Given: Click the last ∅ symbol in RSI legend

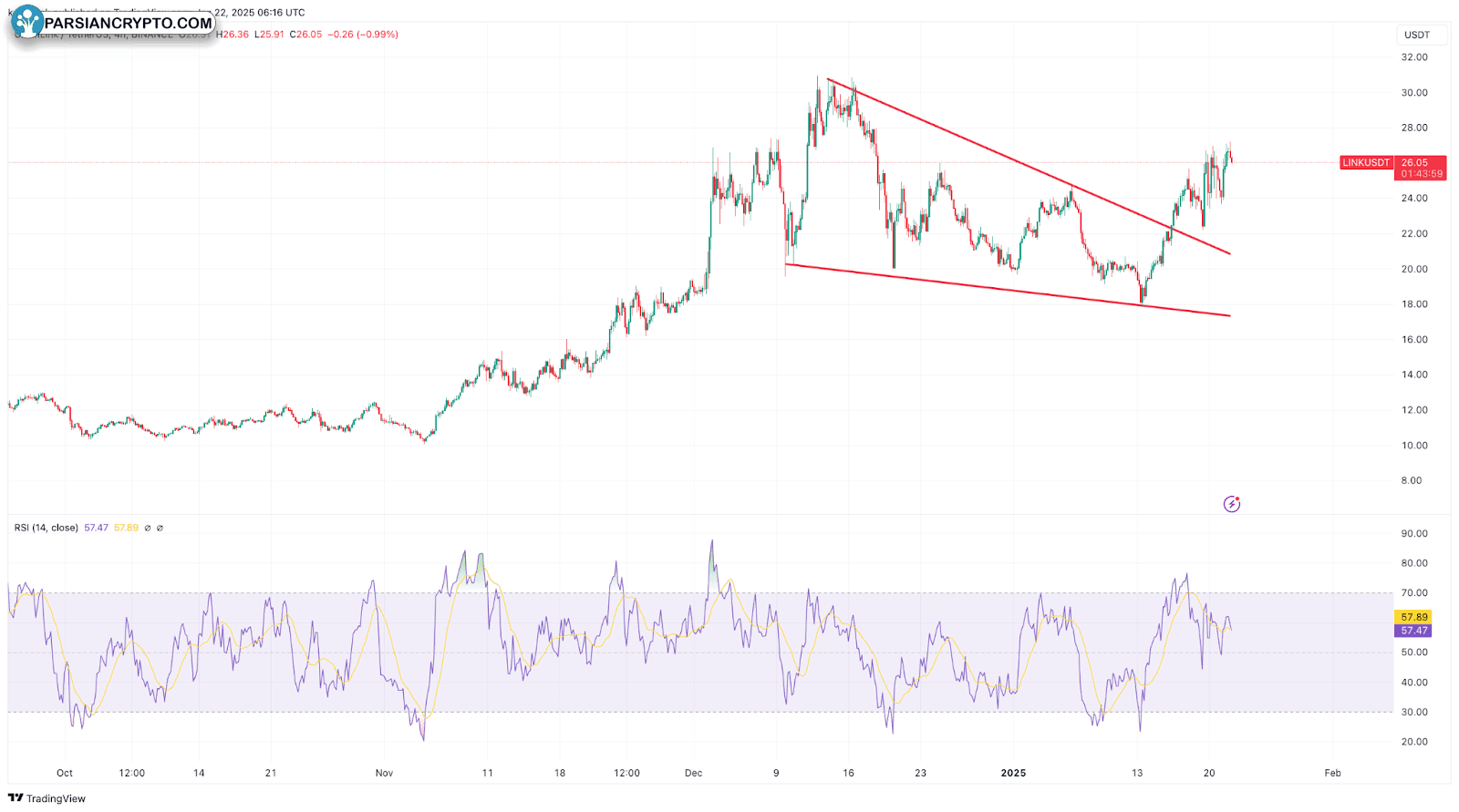Looking at the screenshot, I should click(160, 528).
